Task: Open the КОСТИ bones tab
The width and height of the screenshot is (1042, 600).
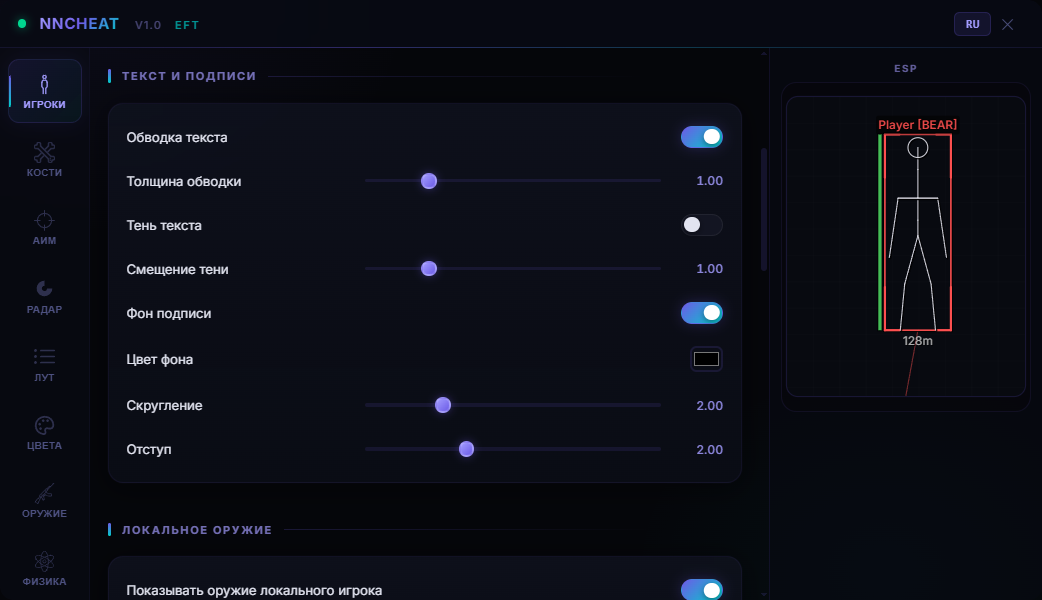Action: 45,159
